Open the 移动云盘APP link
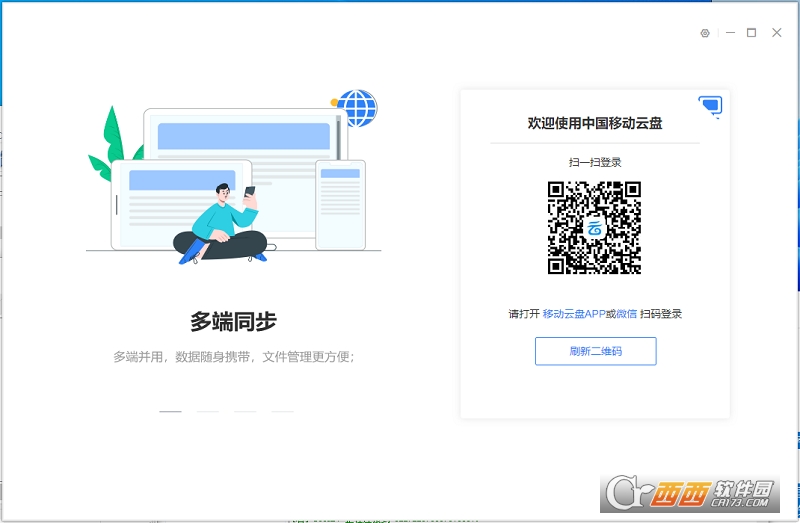 pyautogui.click(x=574, y=314)
